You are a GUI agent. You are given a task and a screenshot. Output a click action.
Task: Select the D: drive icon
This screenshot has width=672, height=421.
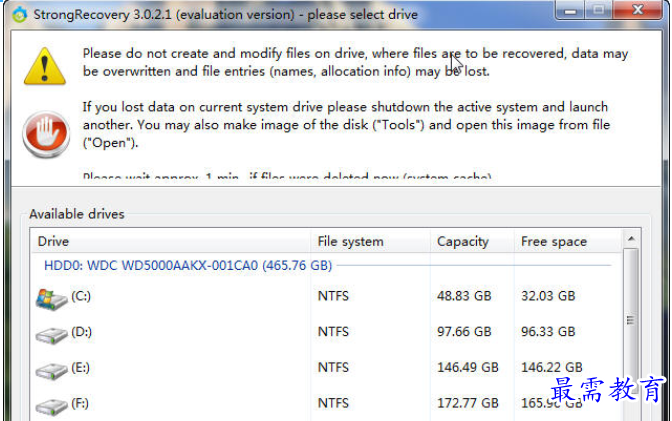pyautogui.click(x=51, y=335)
